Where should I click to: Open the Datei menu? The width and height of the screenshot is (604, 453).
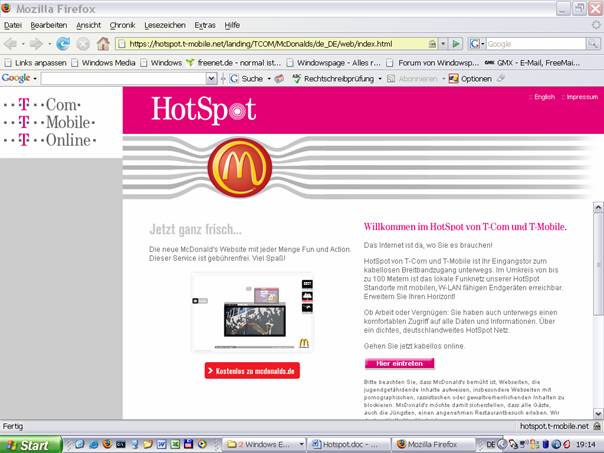(13, 25)
